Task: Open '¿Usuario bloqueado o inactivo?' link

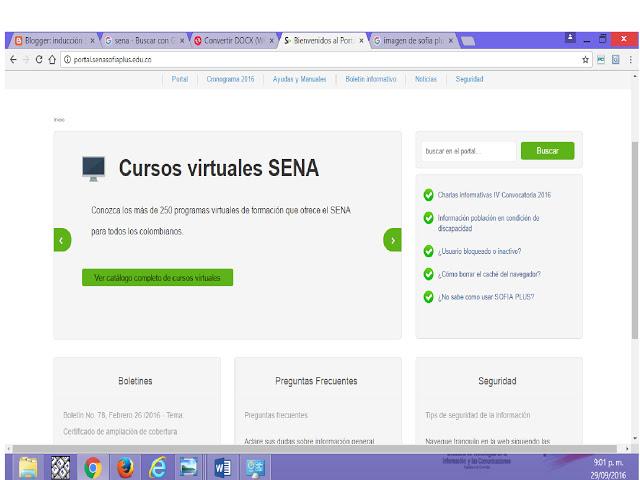Action: coord(479,251)
